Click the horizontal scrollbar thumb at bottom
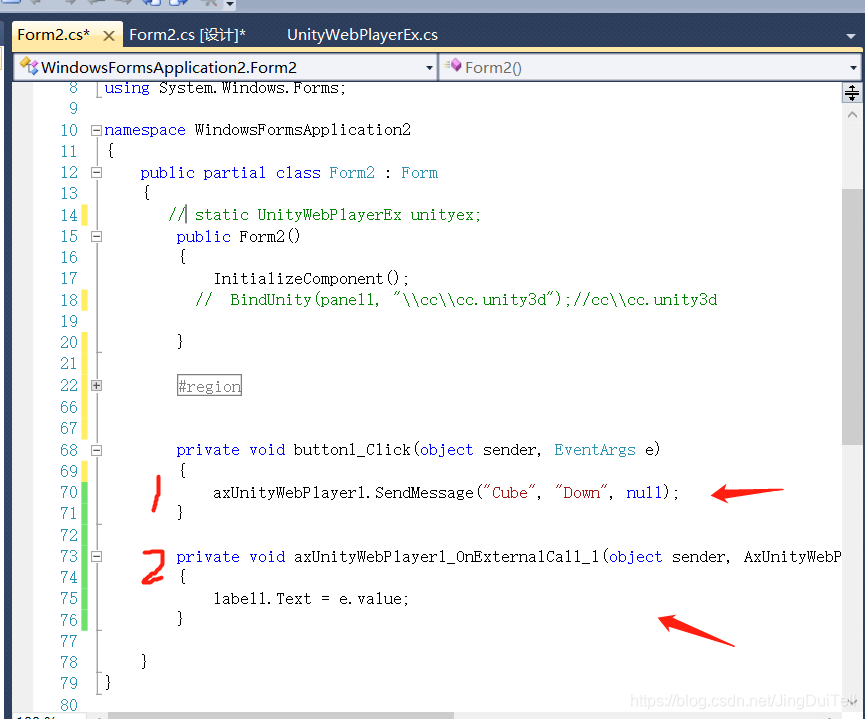The height and width of the screenshot is (719, 865). pos(281,716)
